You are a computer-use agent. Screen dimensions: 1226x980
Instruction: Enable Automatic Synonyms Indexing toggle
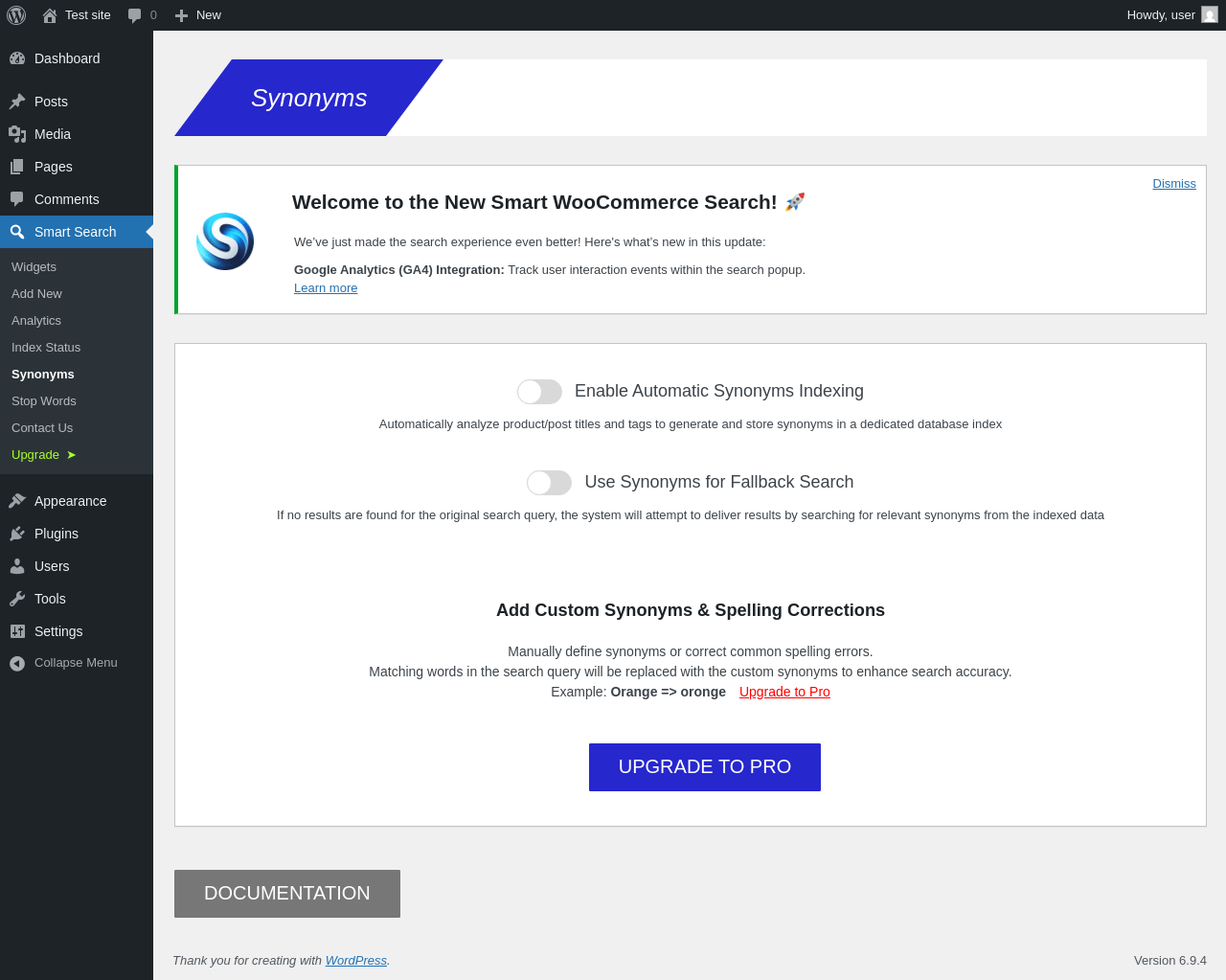coord(539,392)
